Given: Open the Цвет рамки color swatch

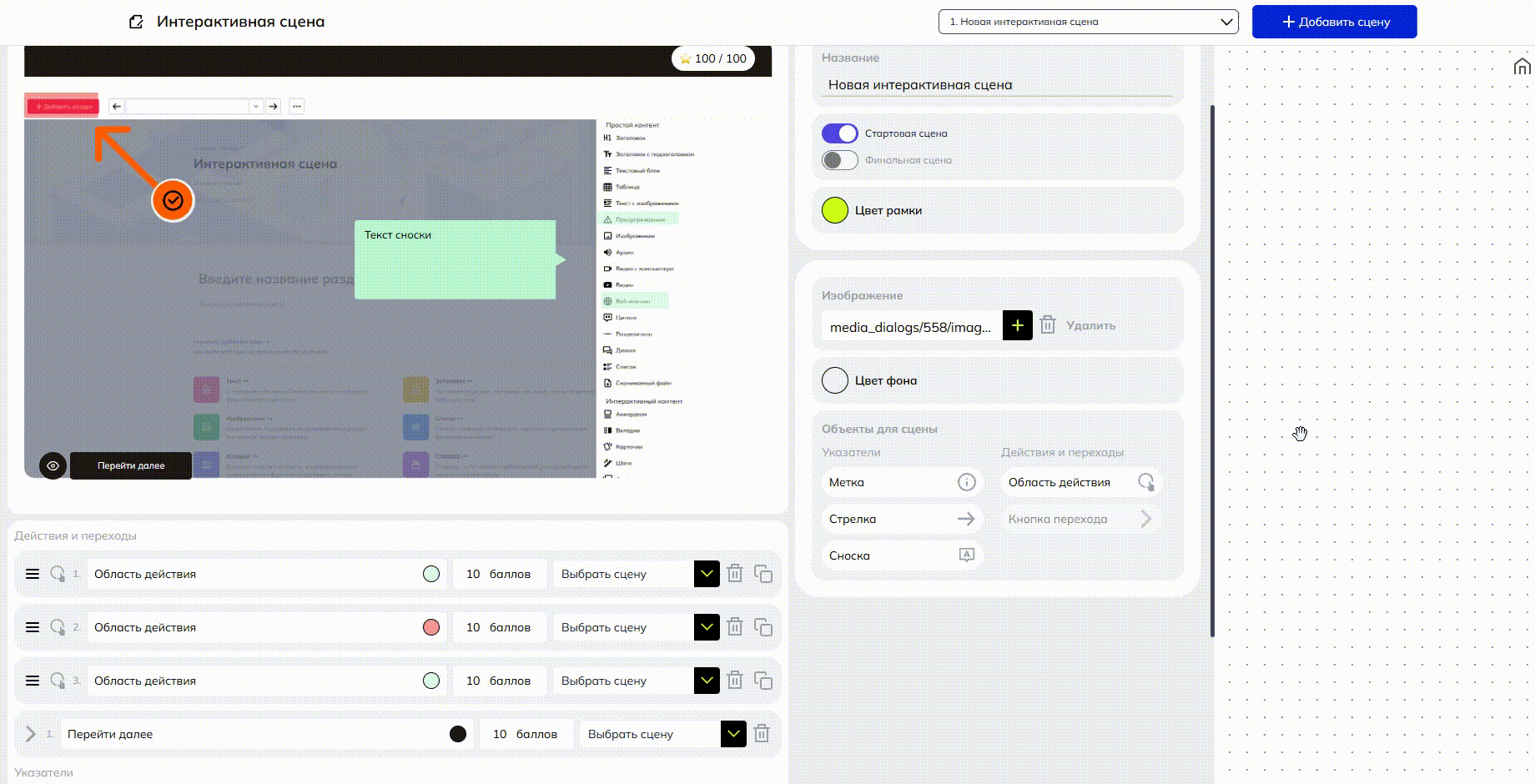Looking at the screenshot, I should point(835,210).
